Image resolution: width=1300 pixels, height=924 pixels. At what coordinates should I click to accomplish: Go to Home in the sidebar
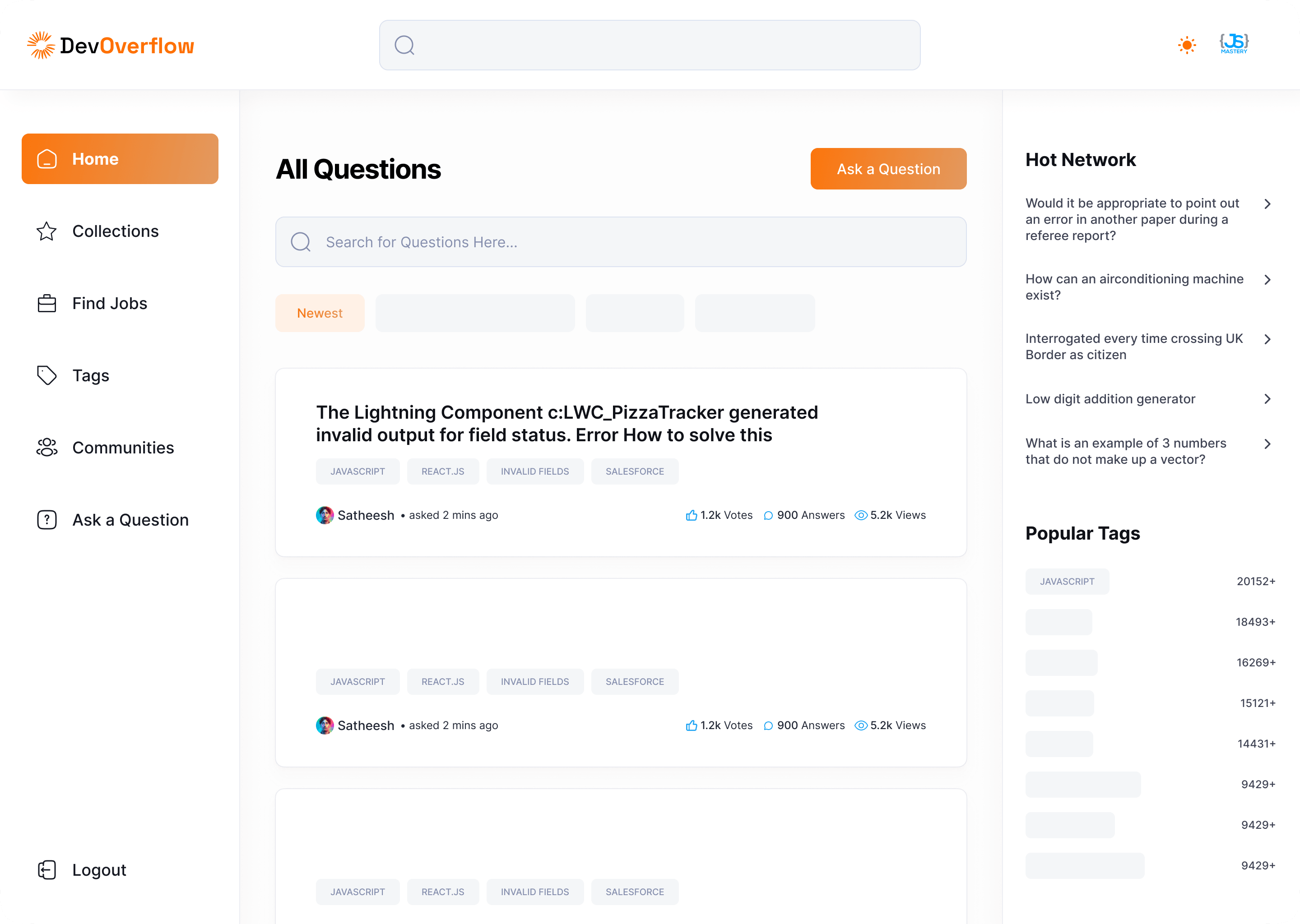tap(120, 159)
